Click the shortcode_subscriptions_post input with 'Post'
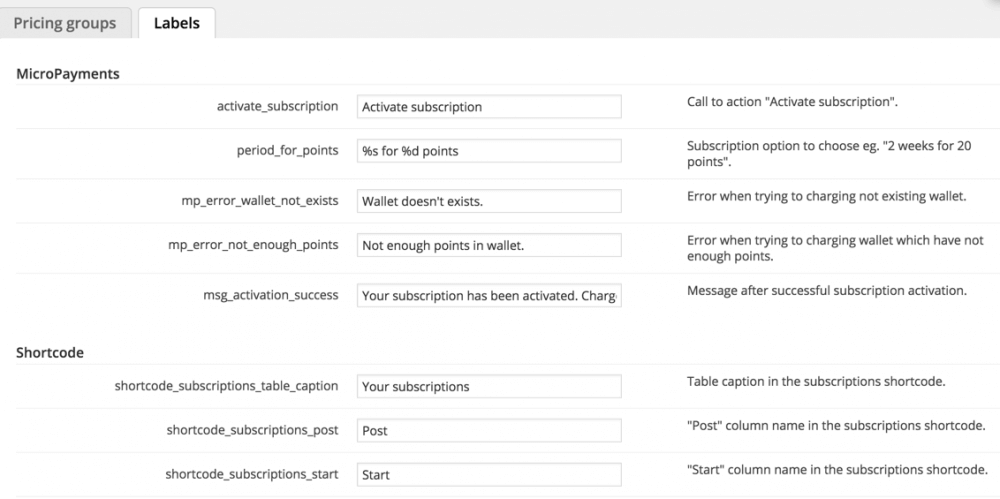This screenshot has width=1000, height=499. 489,430
